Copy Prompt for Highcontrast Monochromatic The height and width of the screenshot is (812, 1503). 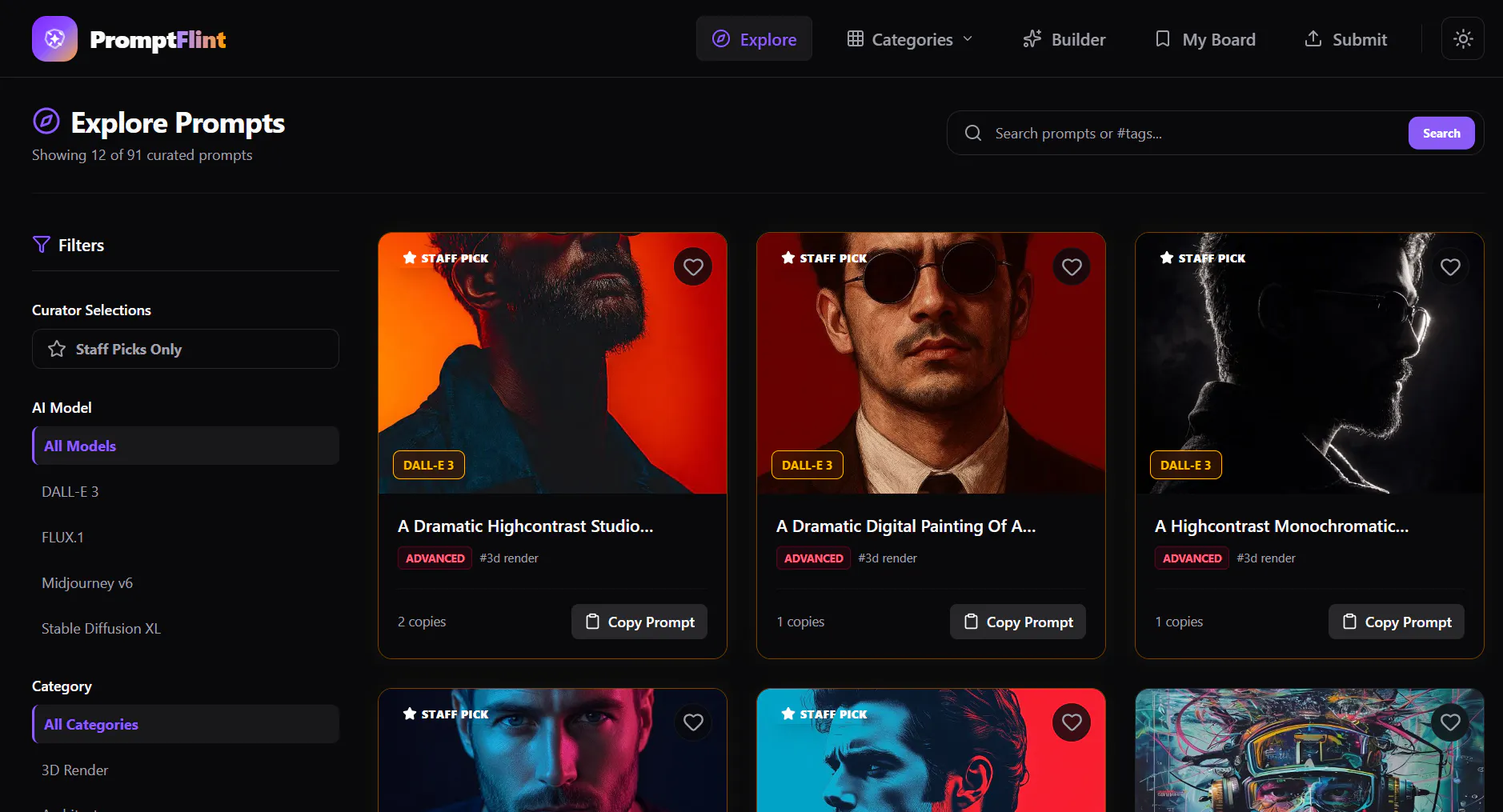tap(1397, 622)
